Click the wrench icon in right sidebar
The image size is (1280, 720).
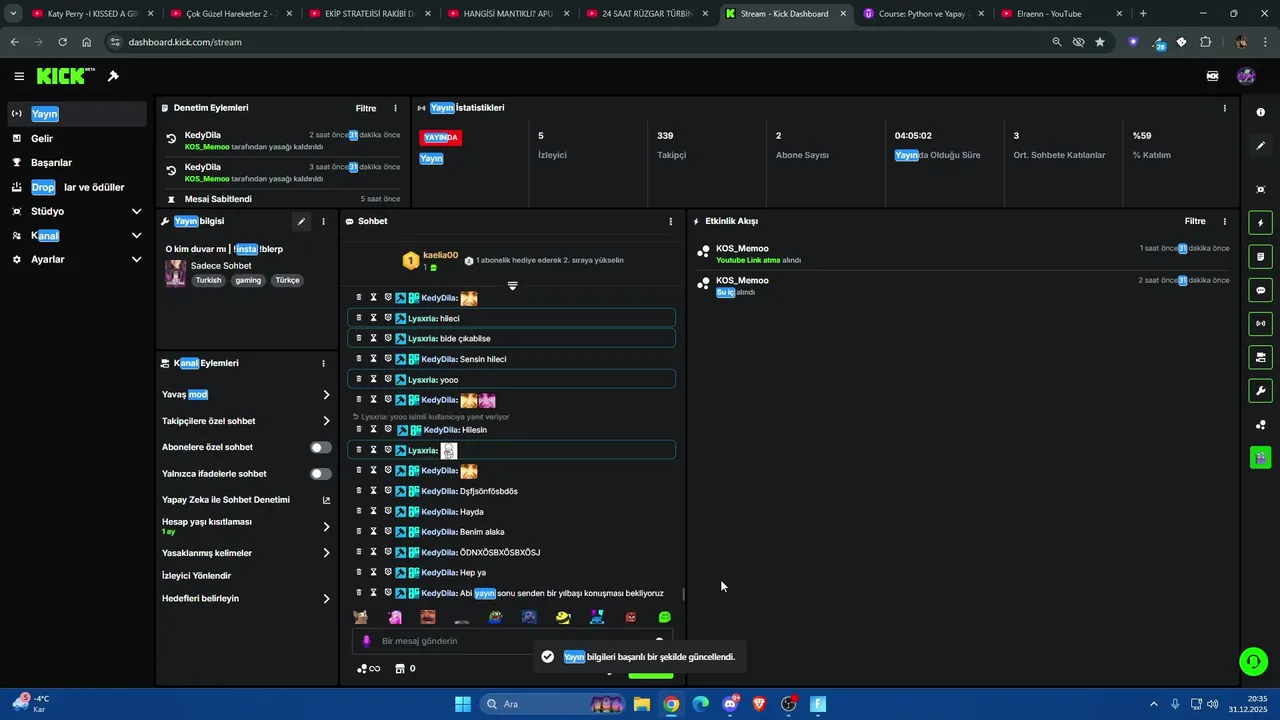pos(1261,391)
